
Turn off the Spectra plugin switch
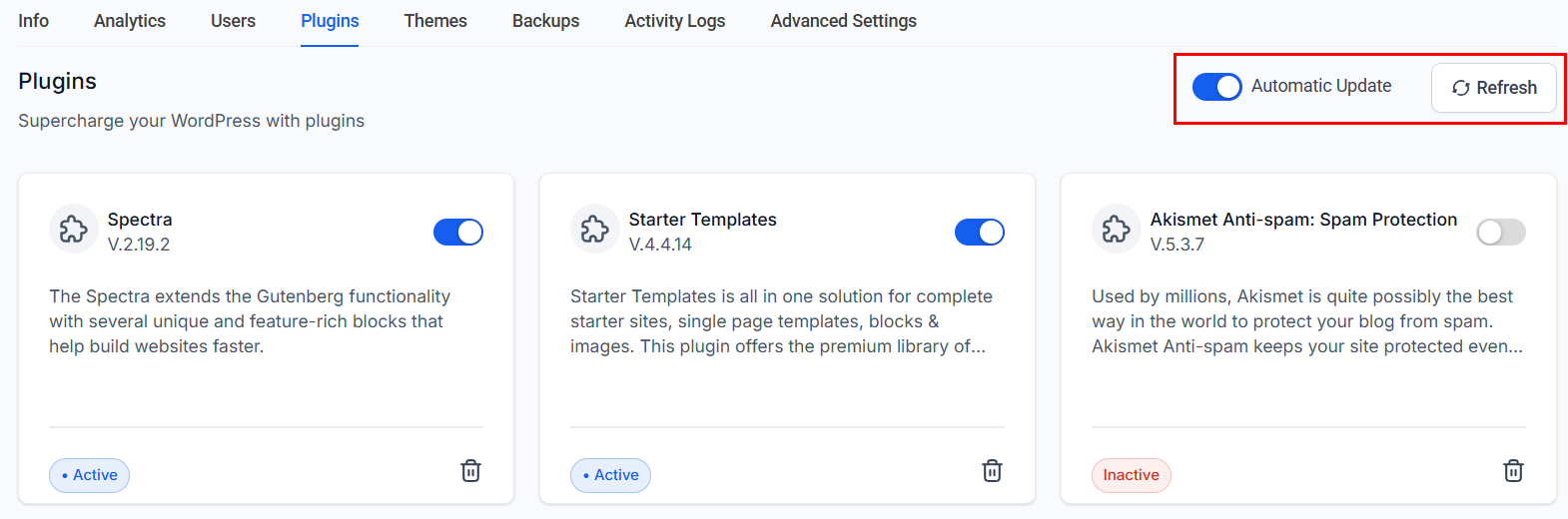[458, 232]
